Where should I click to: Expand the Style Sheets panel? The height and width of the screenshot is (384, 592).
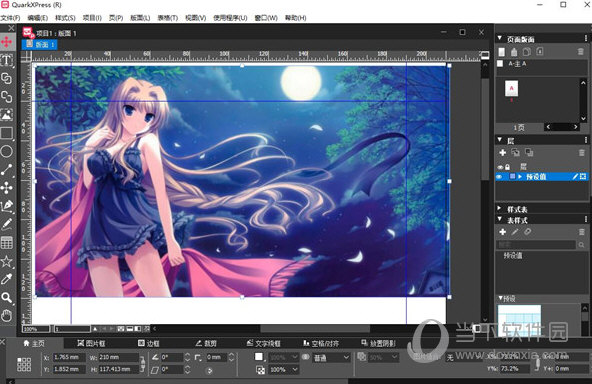[x=500, y=208]
